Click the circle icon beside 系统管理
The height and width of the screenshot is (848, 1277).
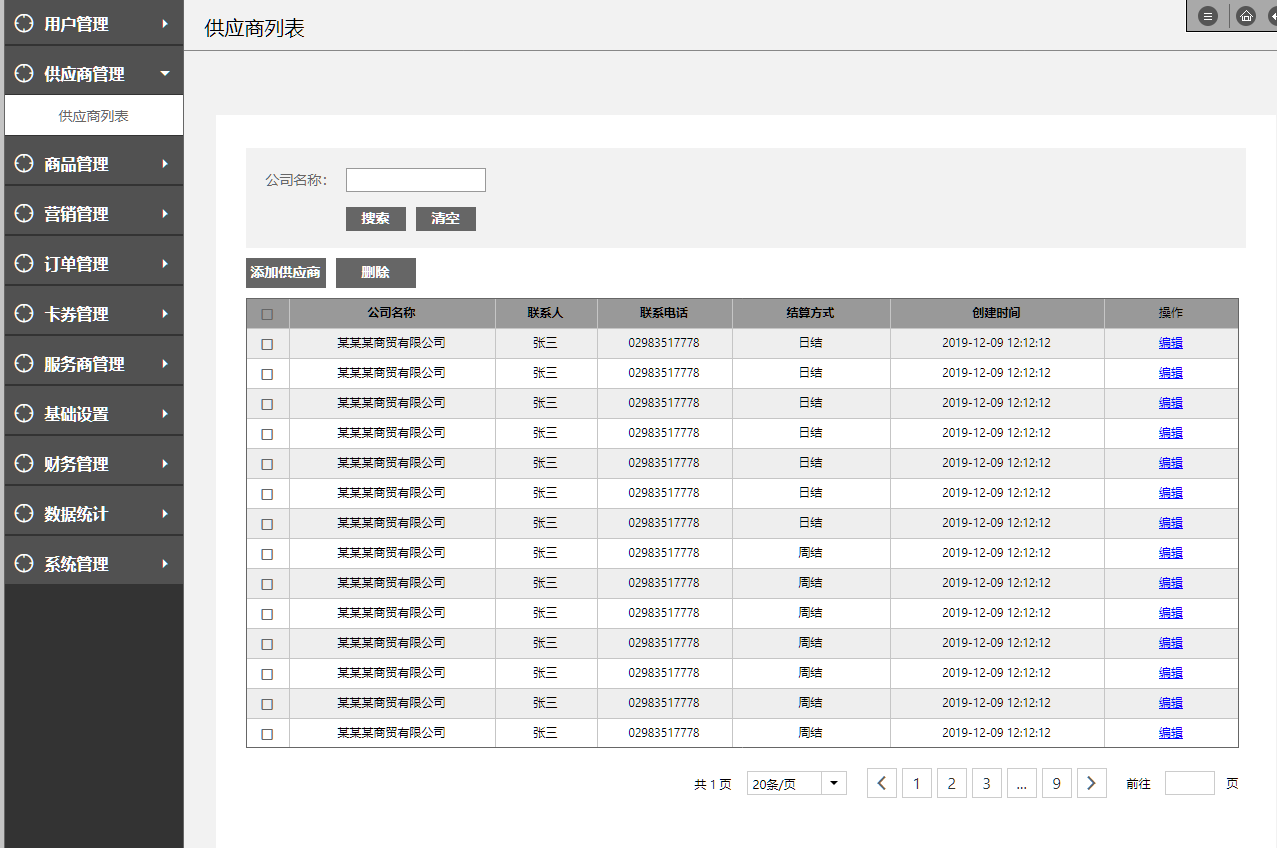coord(24,564)
